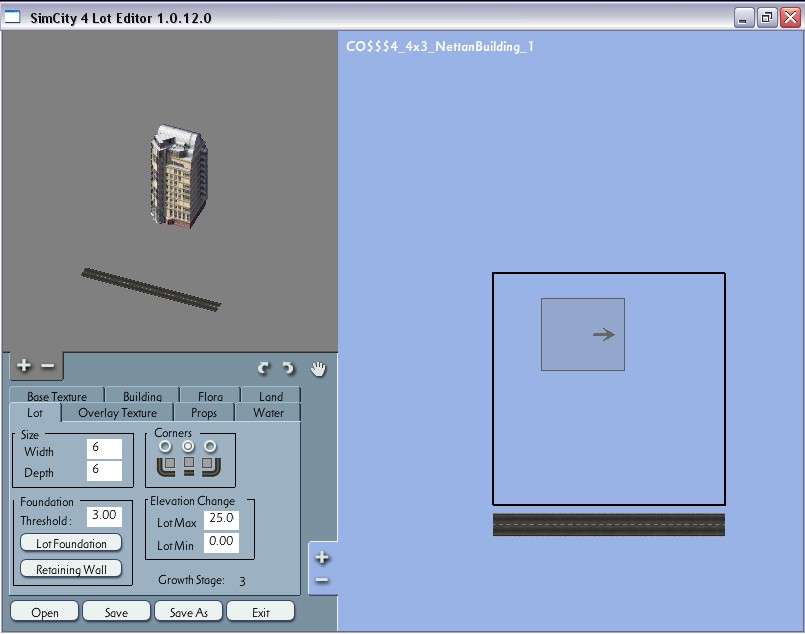Click the road in the 3D preview
Viewport: 805px width, 634px height.
coord(151,289)
